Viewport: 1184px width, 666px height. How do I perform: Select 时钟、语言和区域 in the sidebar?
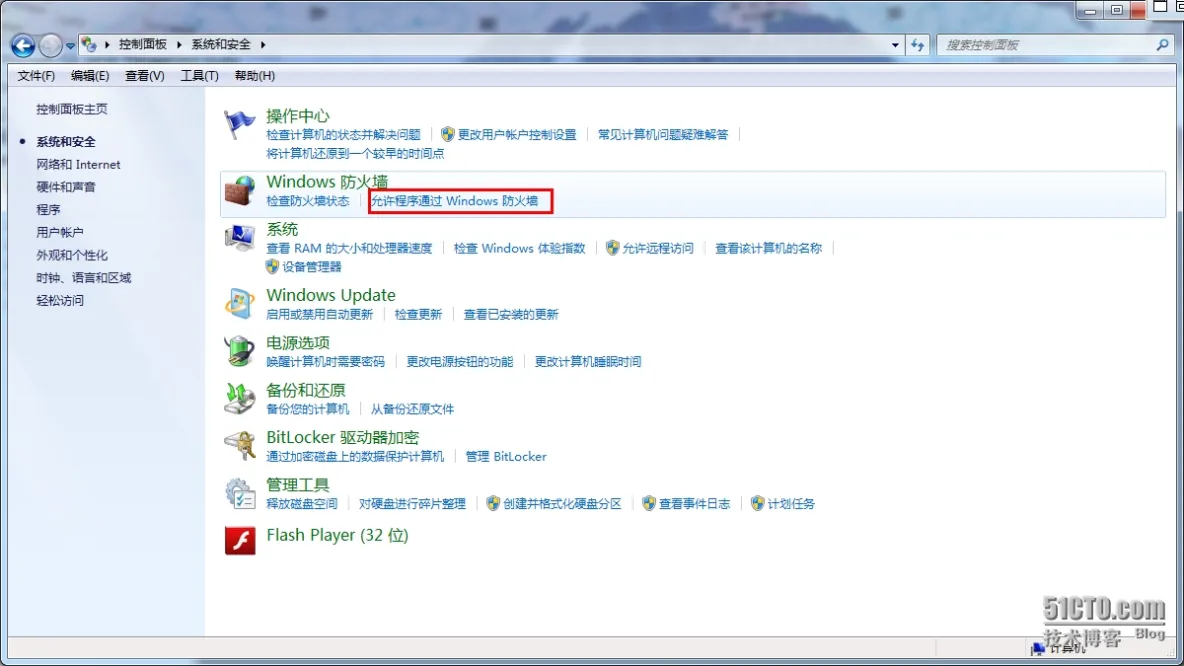[84, 277]
